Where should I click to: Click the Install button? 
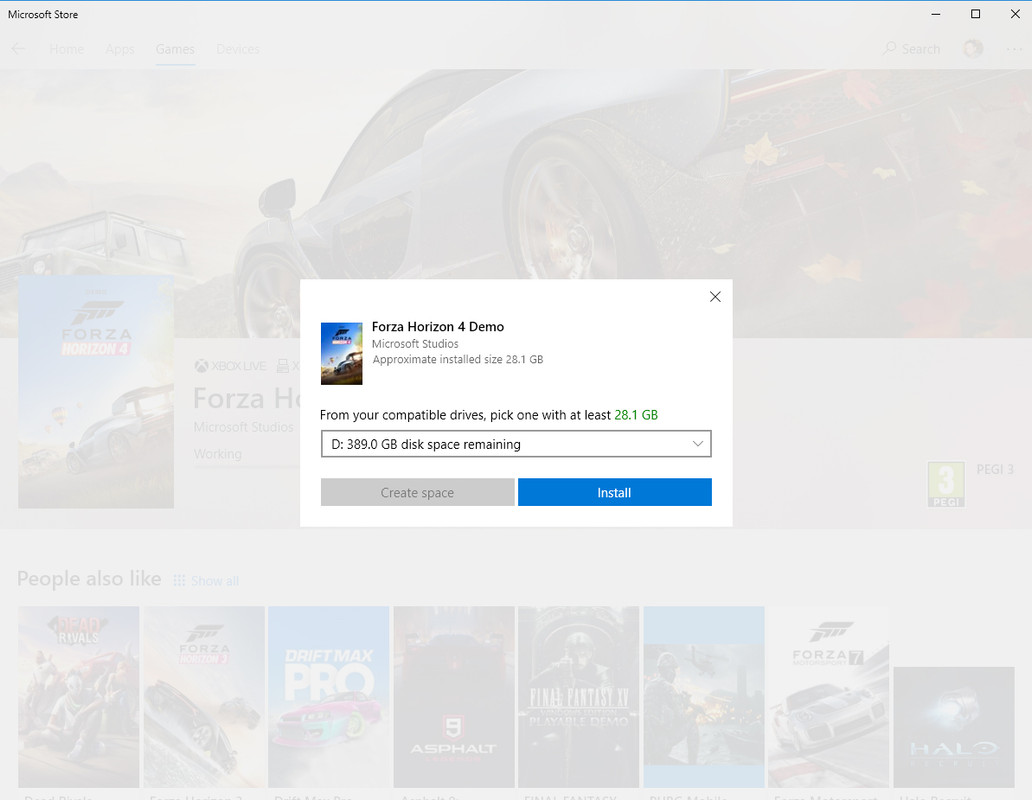pyautogui.click(x=614, y=492)
